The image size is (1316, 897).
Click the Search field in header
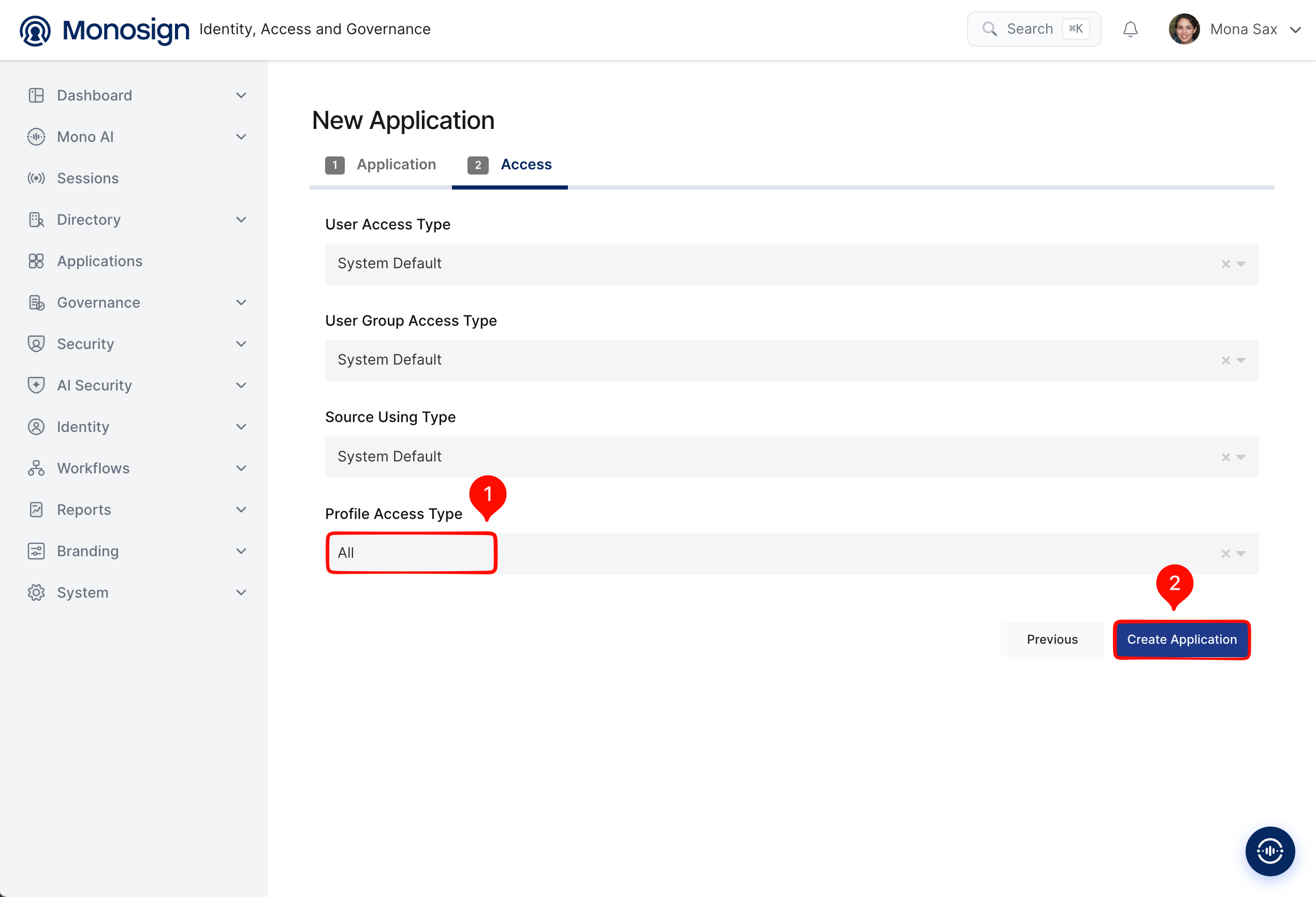click(x=1034, y=29)
